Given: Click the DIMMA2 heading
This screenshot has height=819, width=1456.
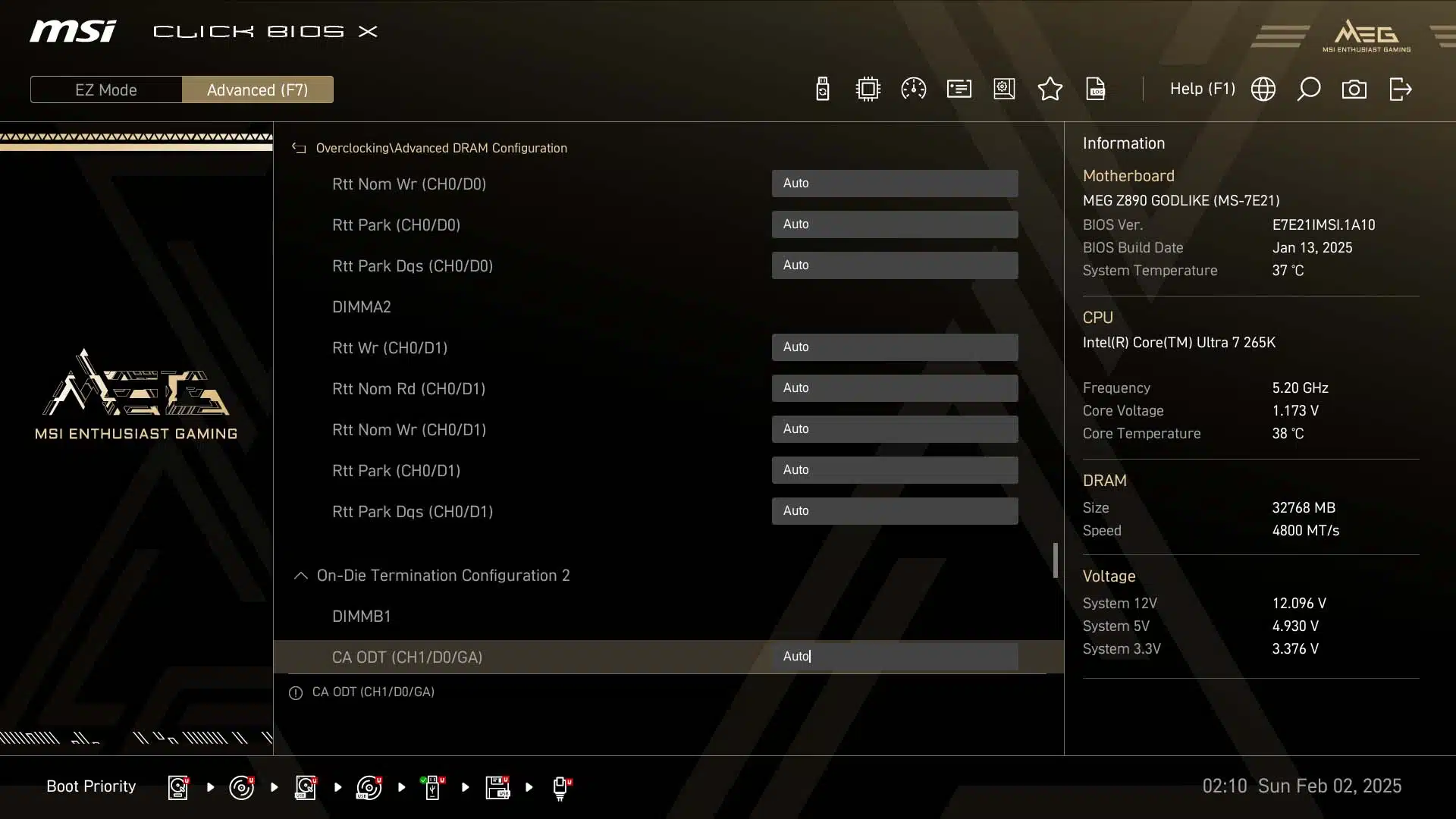Looking at the screenshot, I should point(361,307).
